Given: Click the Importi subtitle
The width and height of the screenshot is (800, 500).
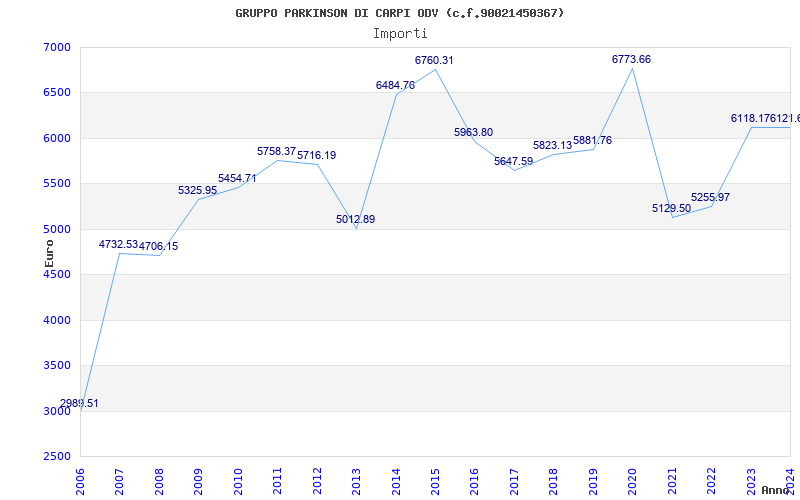Looking at the screenshot, I should (400, 34).
